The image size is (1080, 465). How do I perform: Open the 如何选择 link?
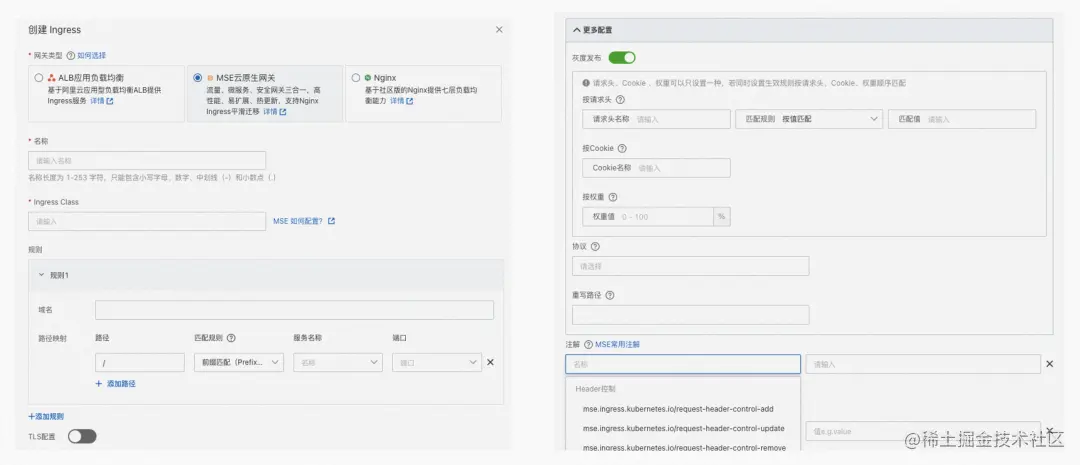(92, 55)
